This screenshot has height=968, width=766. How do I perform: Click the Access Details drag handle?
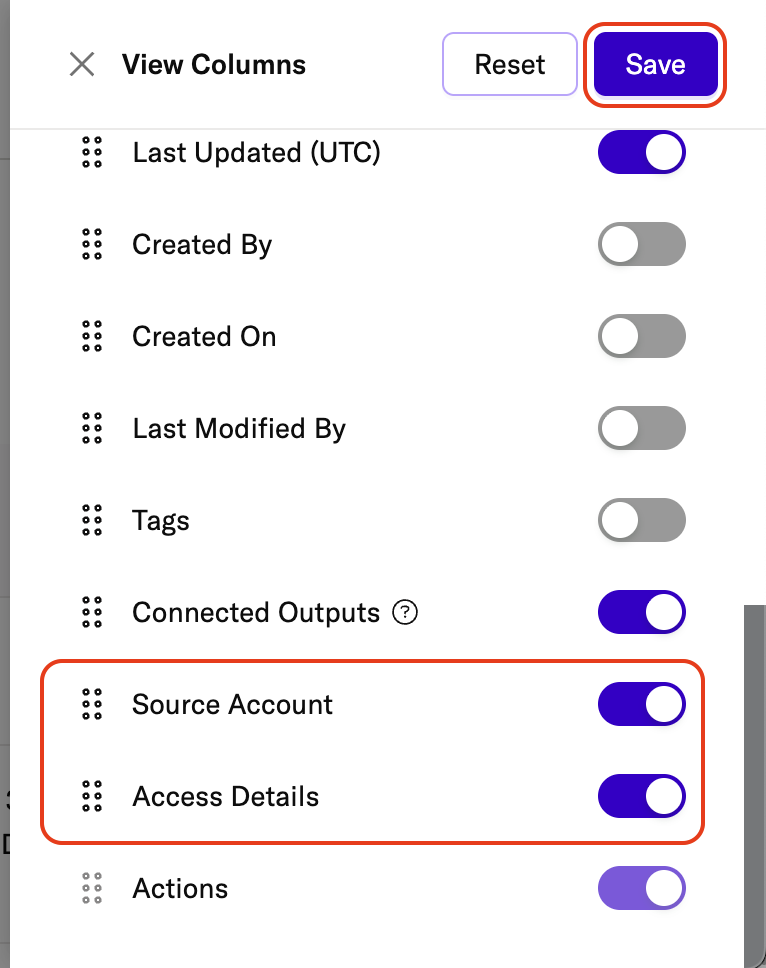92,797
